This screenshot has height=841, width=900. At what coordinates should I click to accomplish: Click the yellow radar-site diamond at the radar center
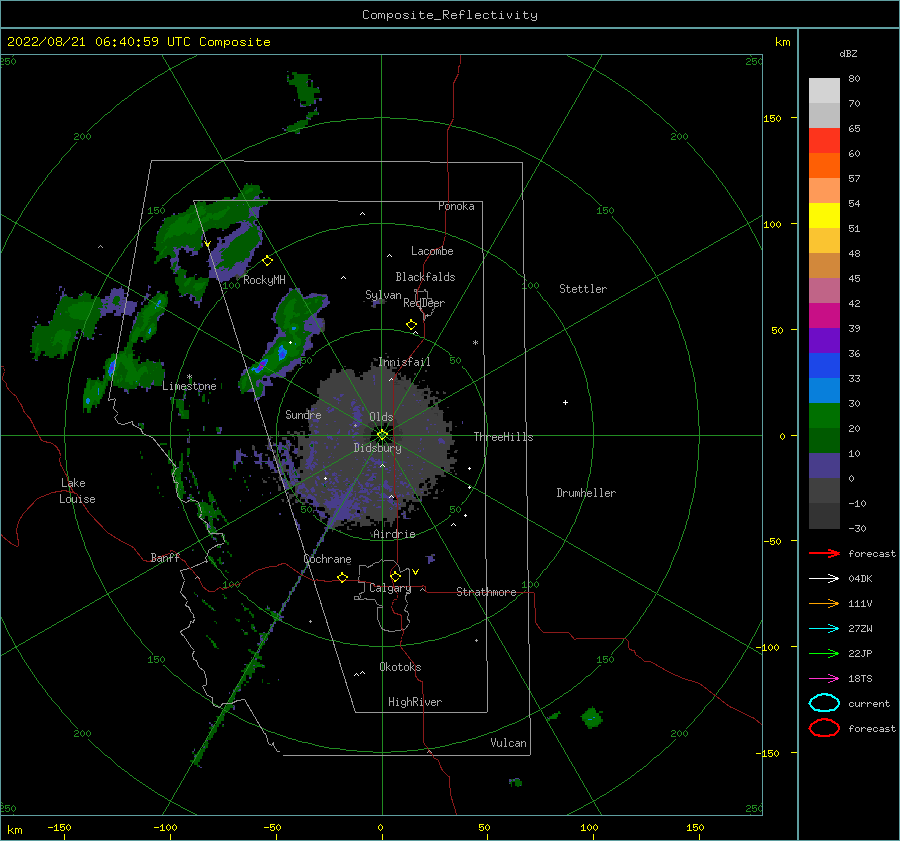click(382, 435)
